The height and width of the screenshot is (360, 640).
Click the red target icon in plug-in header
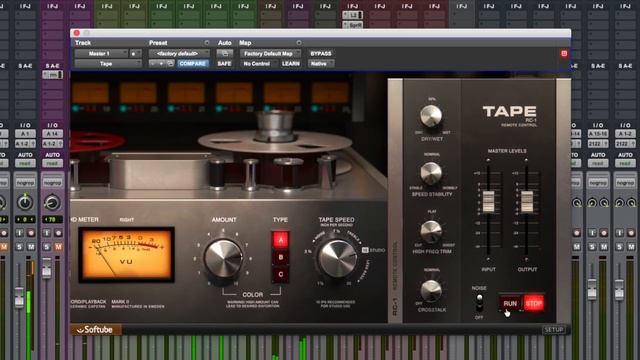pos(564,53)
